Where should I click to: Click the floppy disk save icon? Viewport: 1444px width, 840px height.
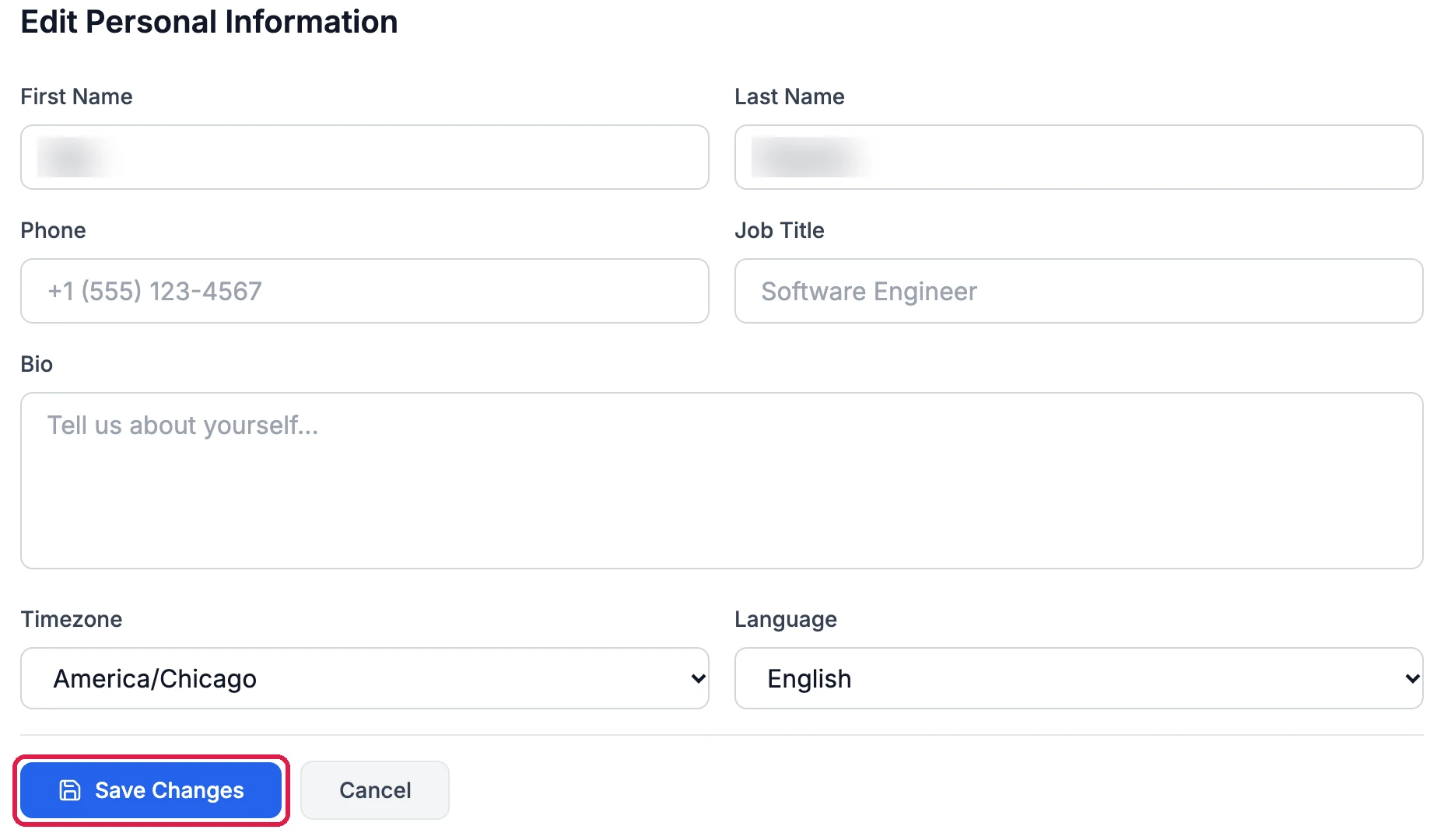point(70,790)
